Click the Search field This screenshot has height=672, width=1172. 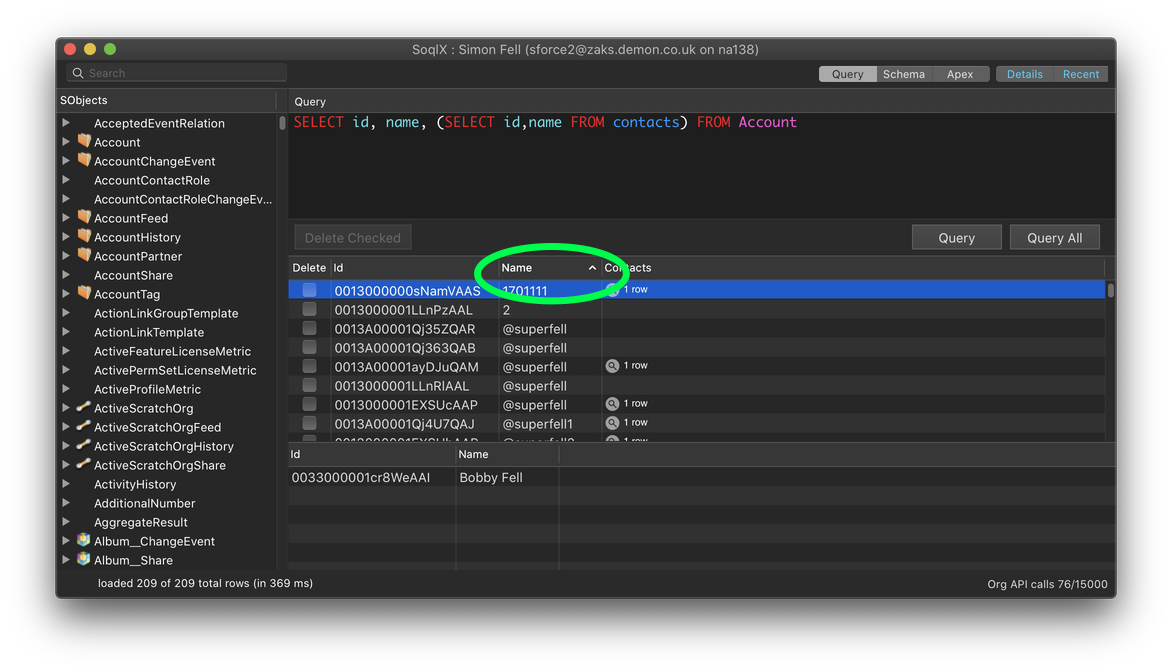point(177,73)
